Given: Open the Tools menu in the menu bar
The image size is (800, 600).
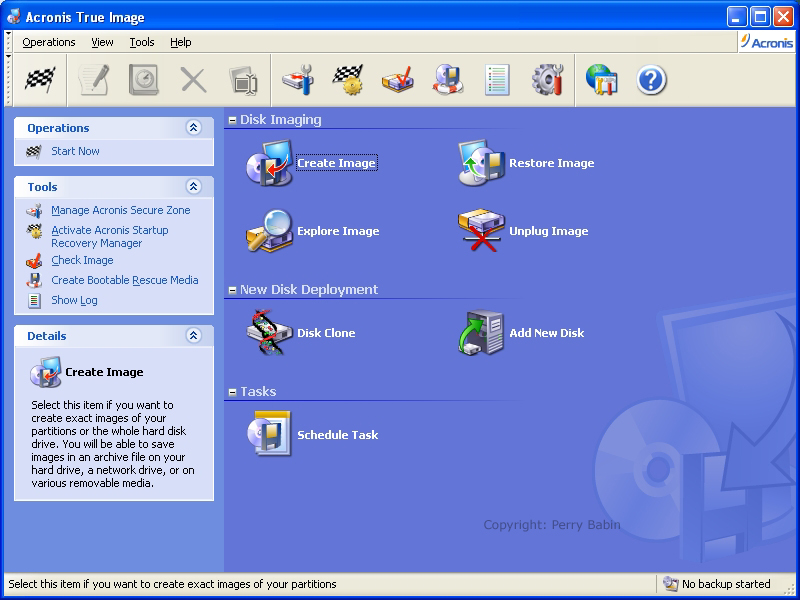Looking at the screenshot, I should click(142, 42).
